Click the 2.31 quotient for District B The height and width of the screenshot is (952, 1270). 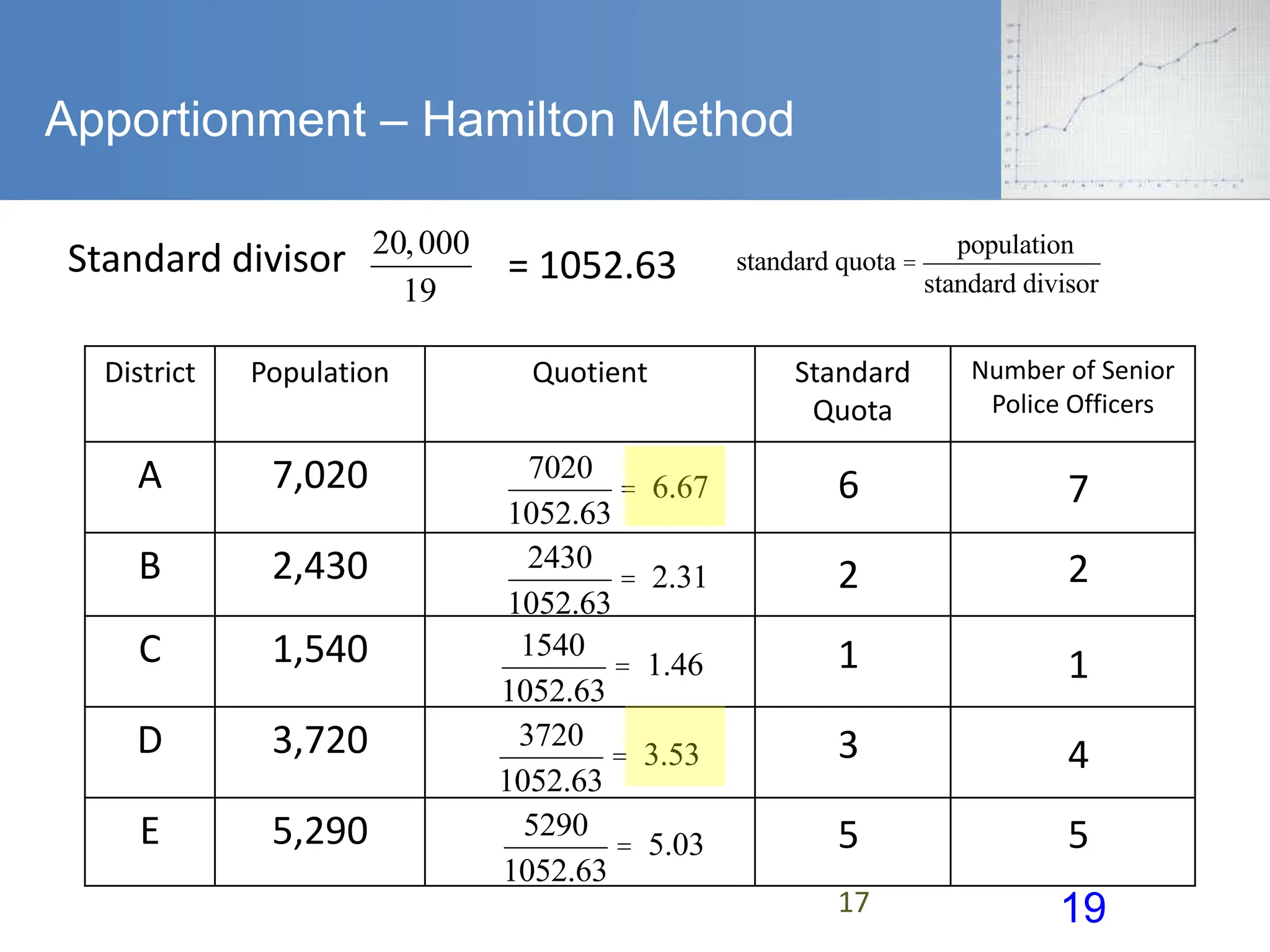679,577
